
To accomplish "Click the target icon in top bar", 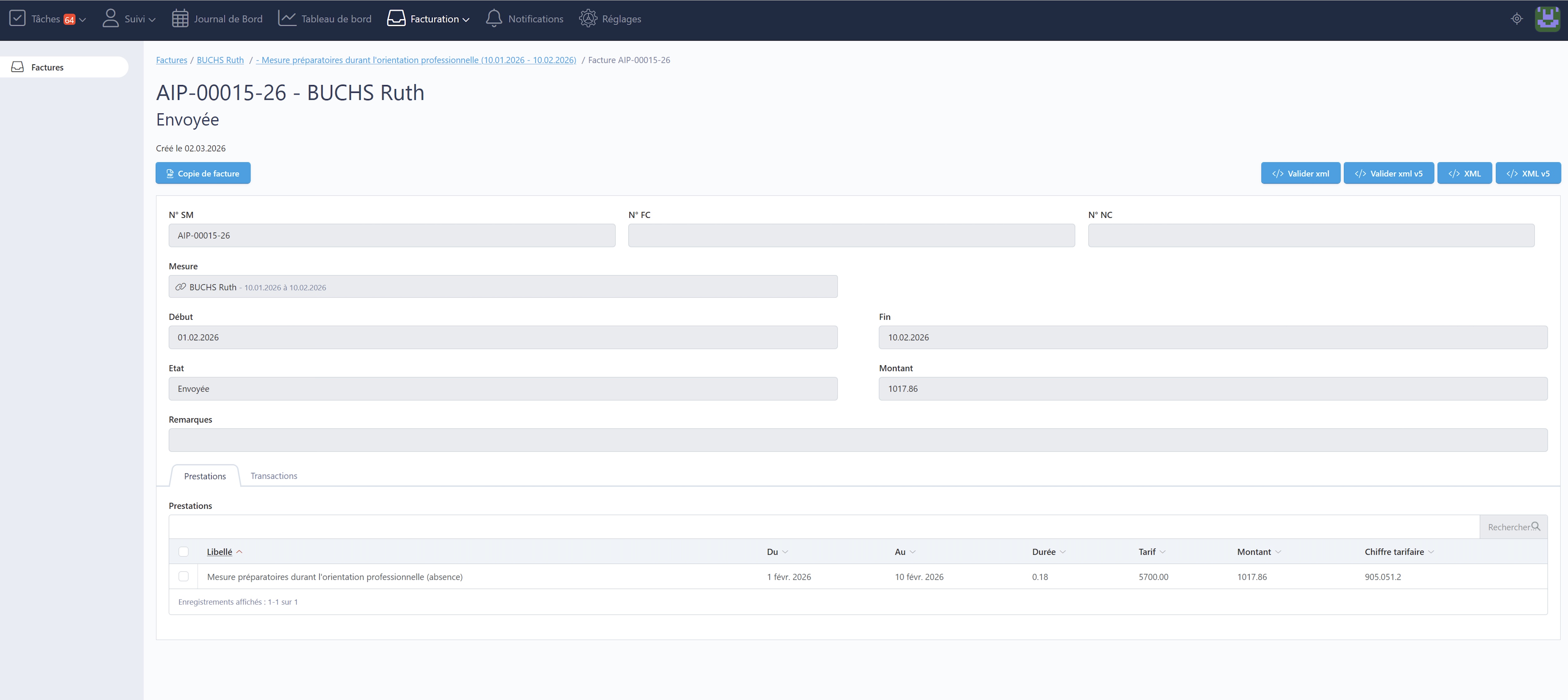I will [1516, 18].
